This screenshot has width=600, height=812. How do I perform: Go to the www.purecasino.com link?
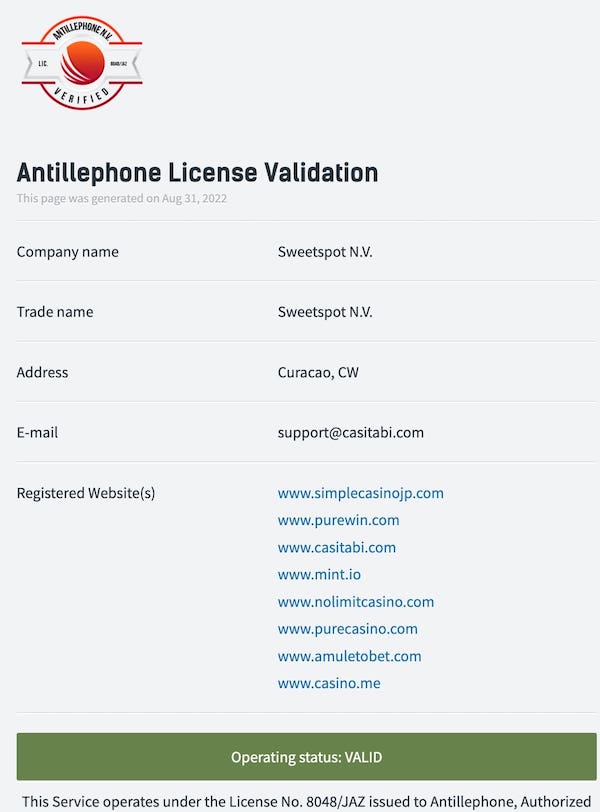(347, 629)
